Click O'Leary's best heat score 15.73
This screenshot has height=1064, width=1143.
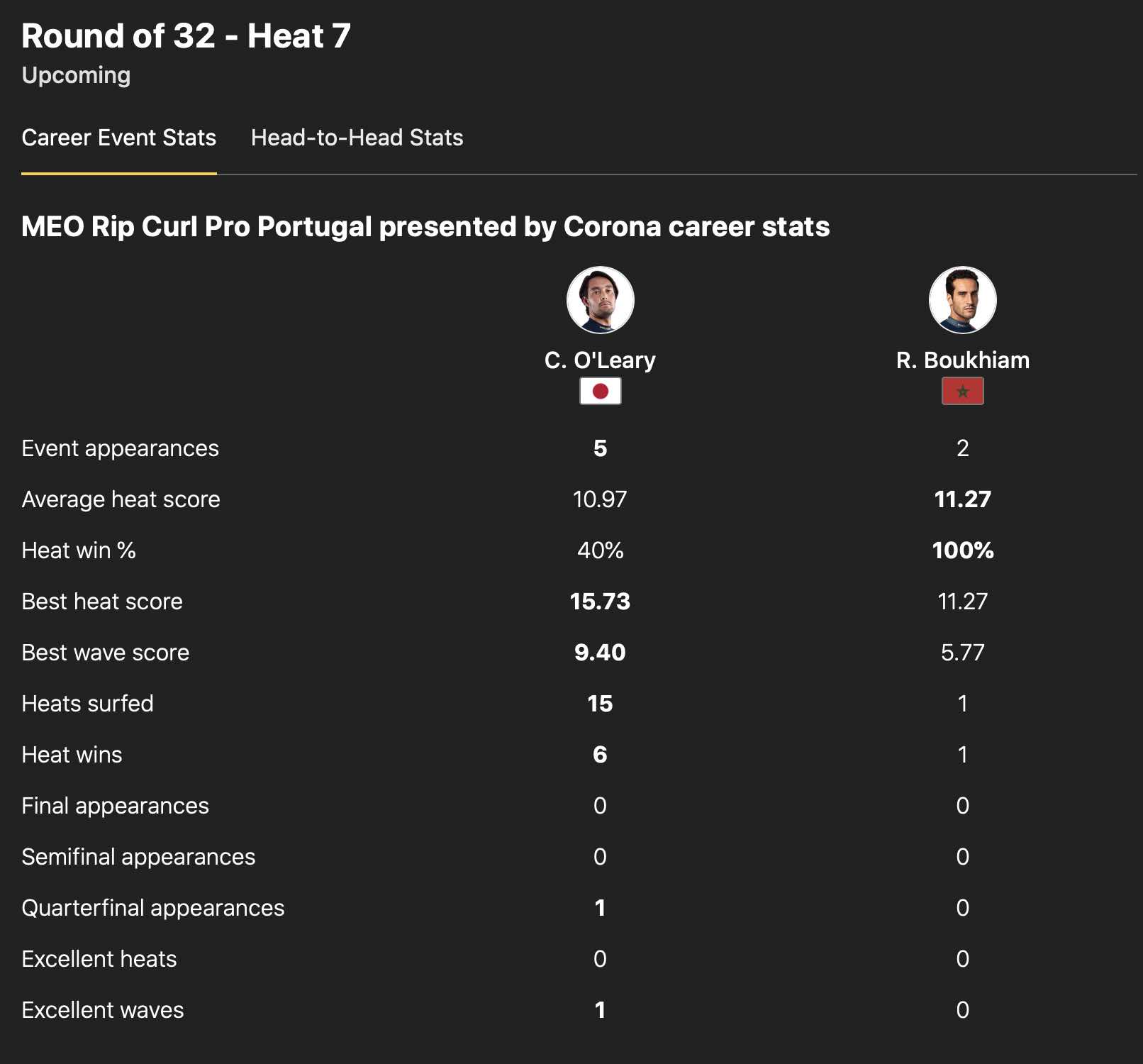(x=600, y=602)
